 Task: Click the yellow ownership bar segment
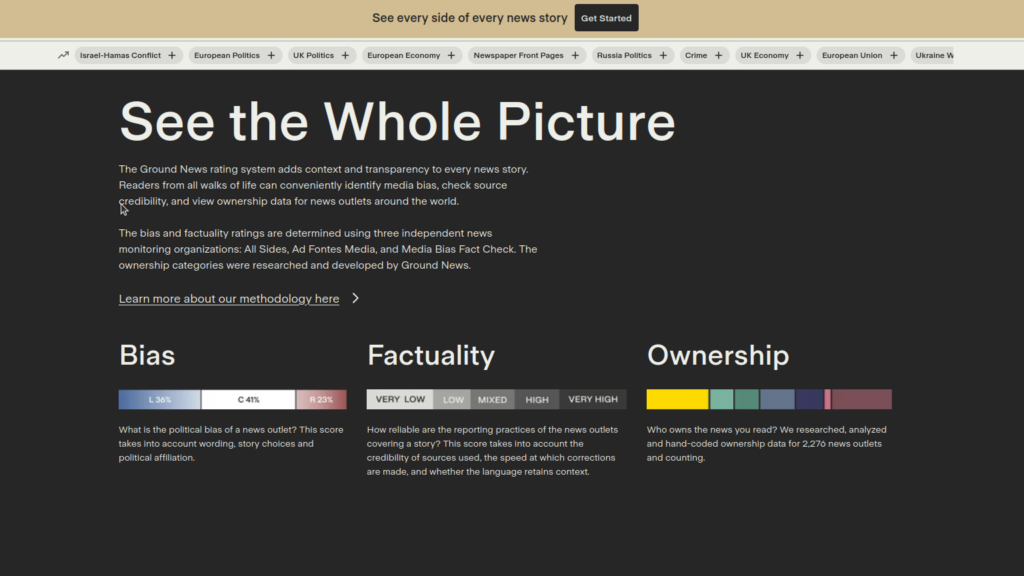677,400
